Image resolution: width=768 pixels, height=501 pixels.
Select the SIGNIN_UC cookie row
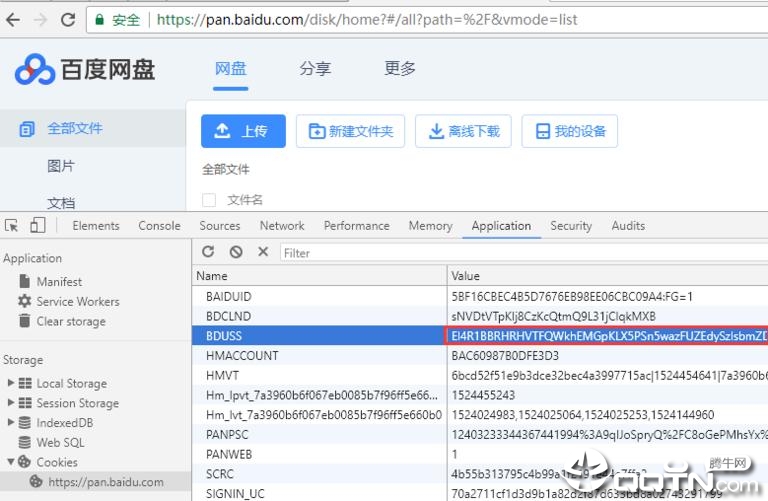pyautogui.click(x=480, y=493)
